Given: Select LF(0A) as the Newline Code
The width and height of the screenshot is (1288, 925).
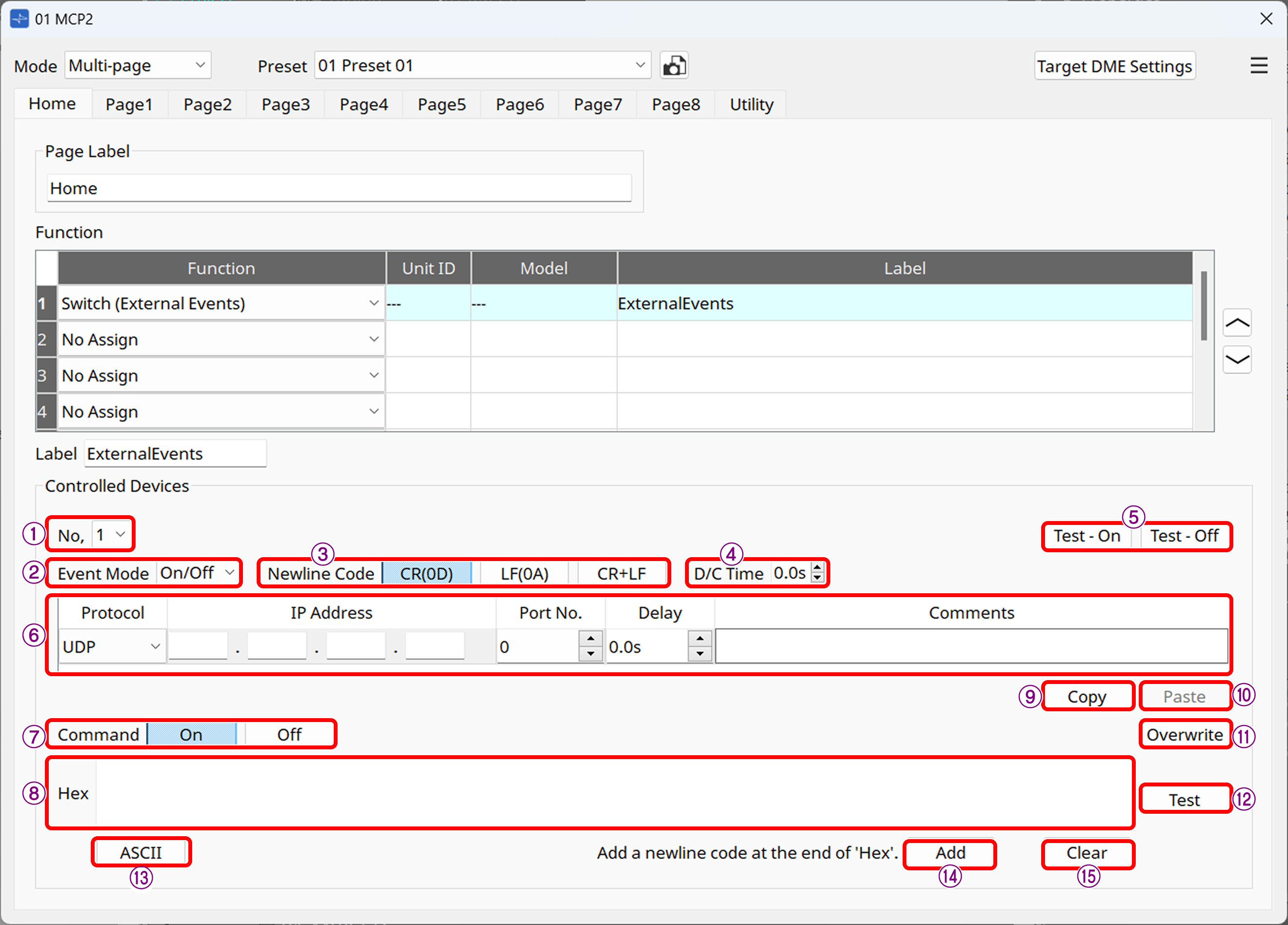Looking at the screenshot, I should tap(523, 573).
